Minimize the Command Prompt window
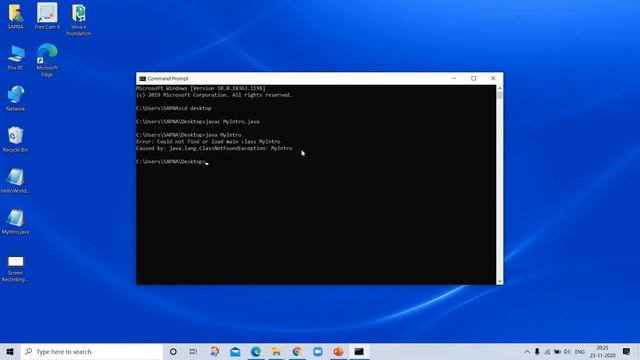 tap(454, 78)
